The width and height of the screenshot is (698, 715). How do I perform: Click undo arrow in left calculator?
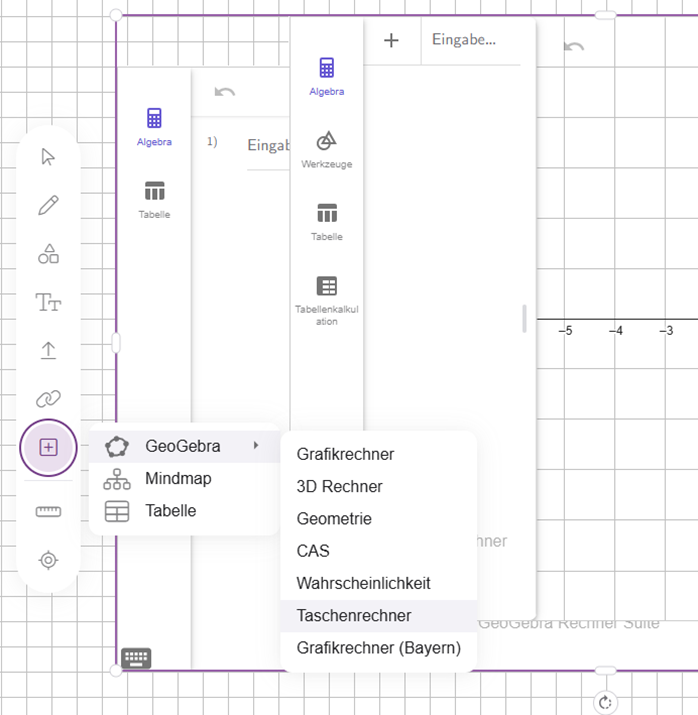coord(225,92)
